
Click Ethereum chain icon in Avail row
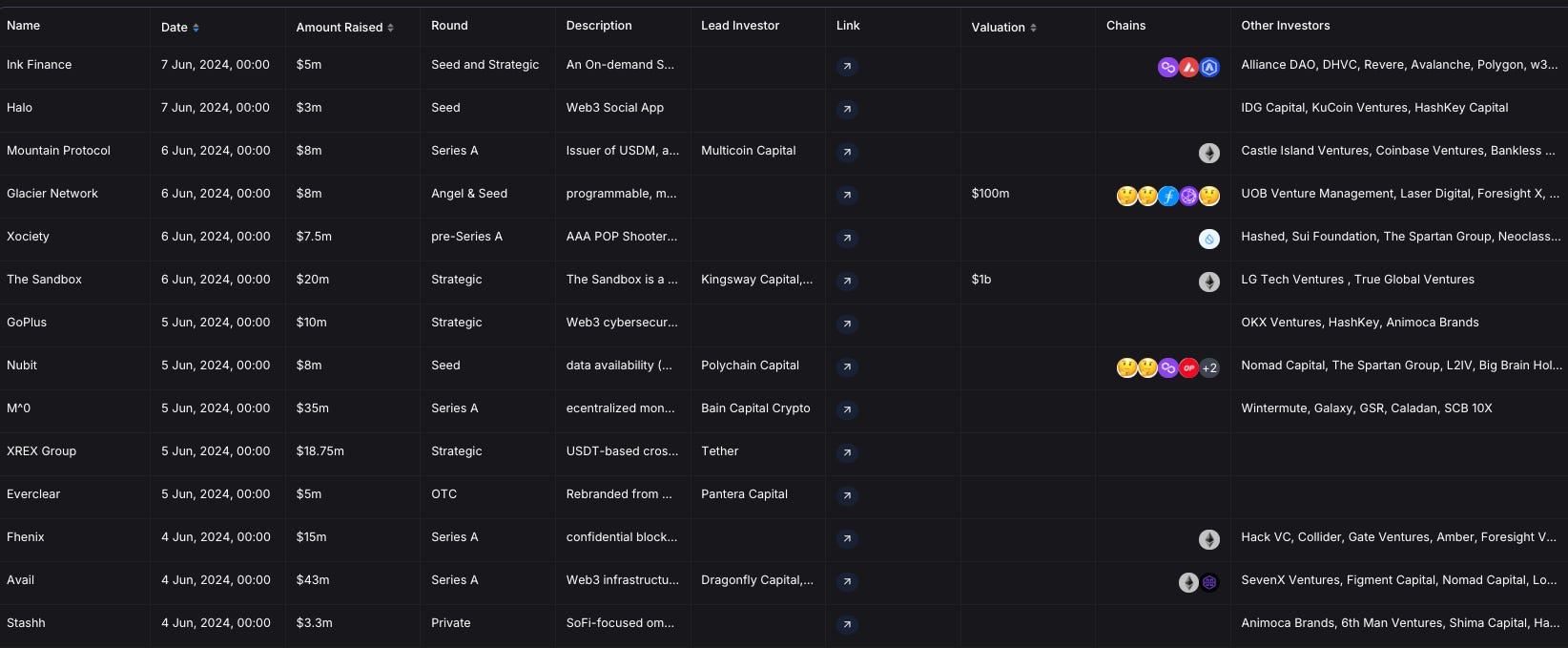point(1188,582)
